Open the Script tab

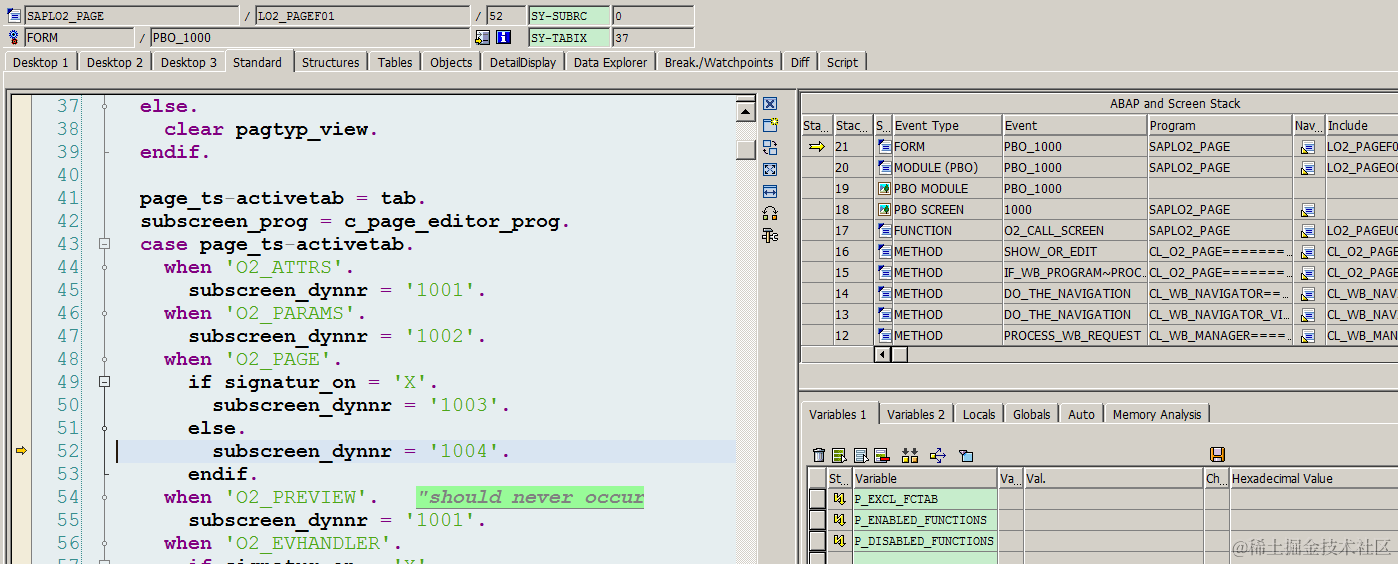coord(842,62)
